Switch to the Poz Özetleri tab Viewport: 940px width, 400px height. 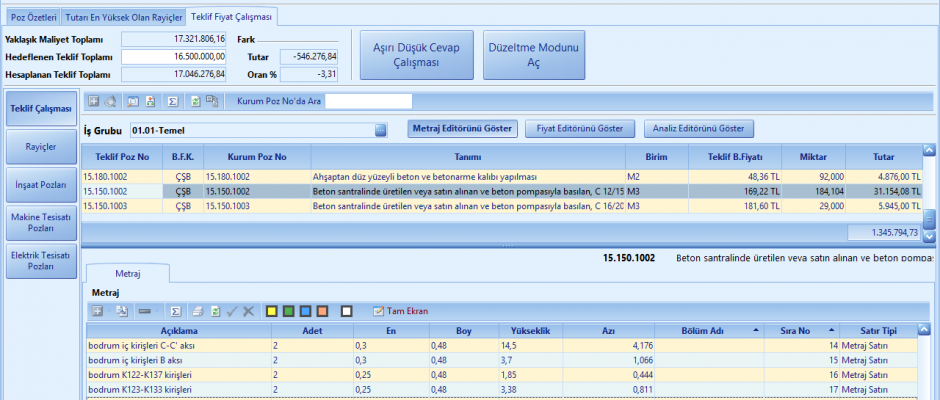(x=32, y=17)
